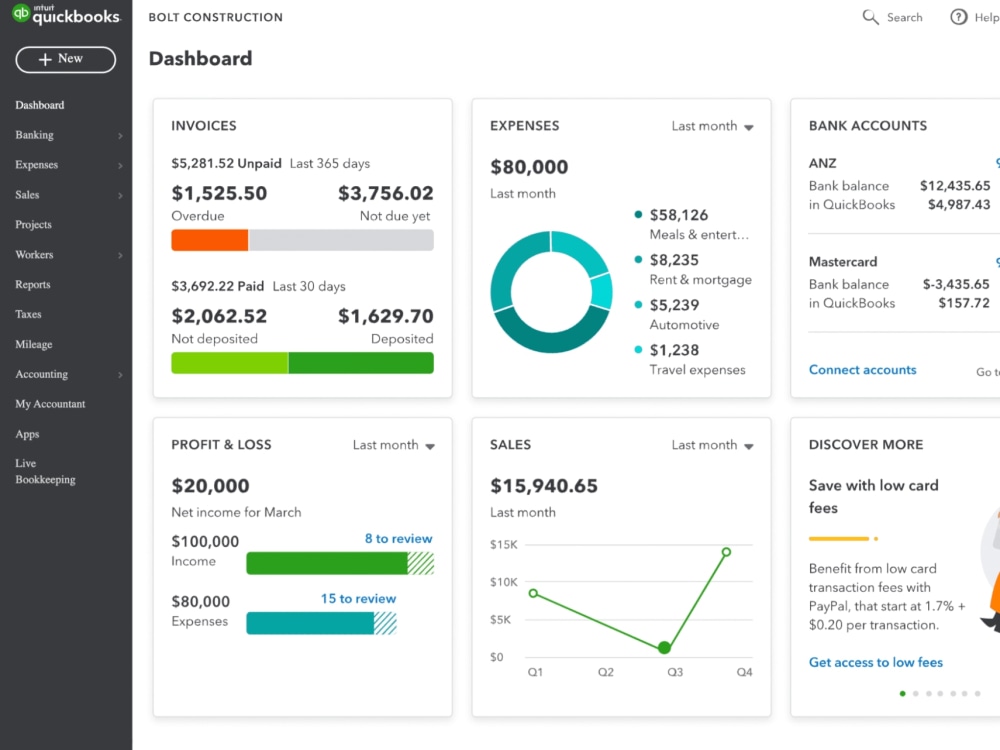
Task: Click the Connect accounts link
Action: pyautogui.click(x=862, y=370)
